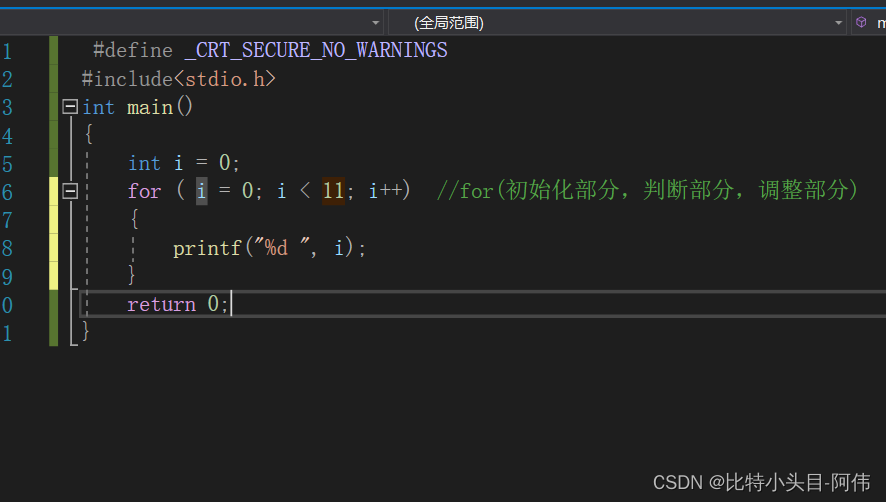Collapse the for loop fold marker
The height and width of the screenshot is (502, 886).
point(70,191)
